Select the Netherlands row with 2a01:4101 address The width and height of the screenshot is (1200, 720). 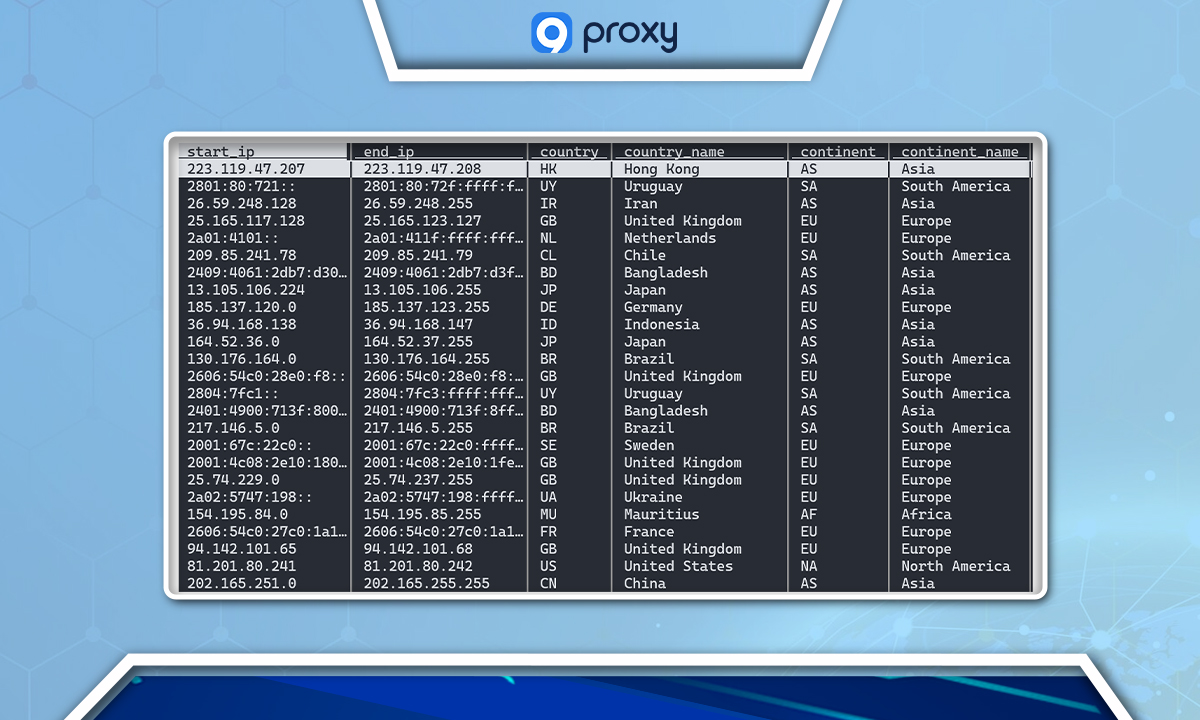click(x=600, y=238)
